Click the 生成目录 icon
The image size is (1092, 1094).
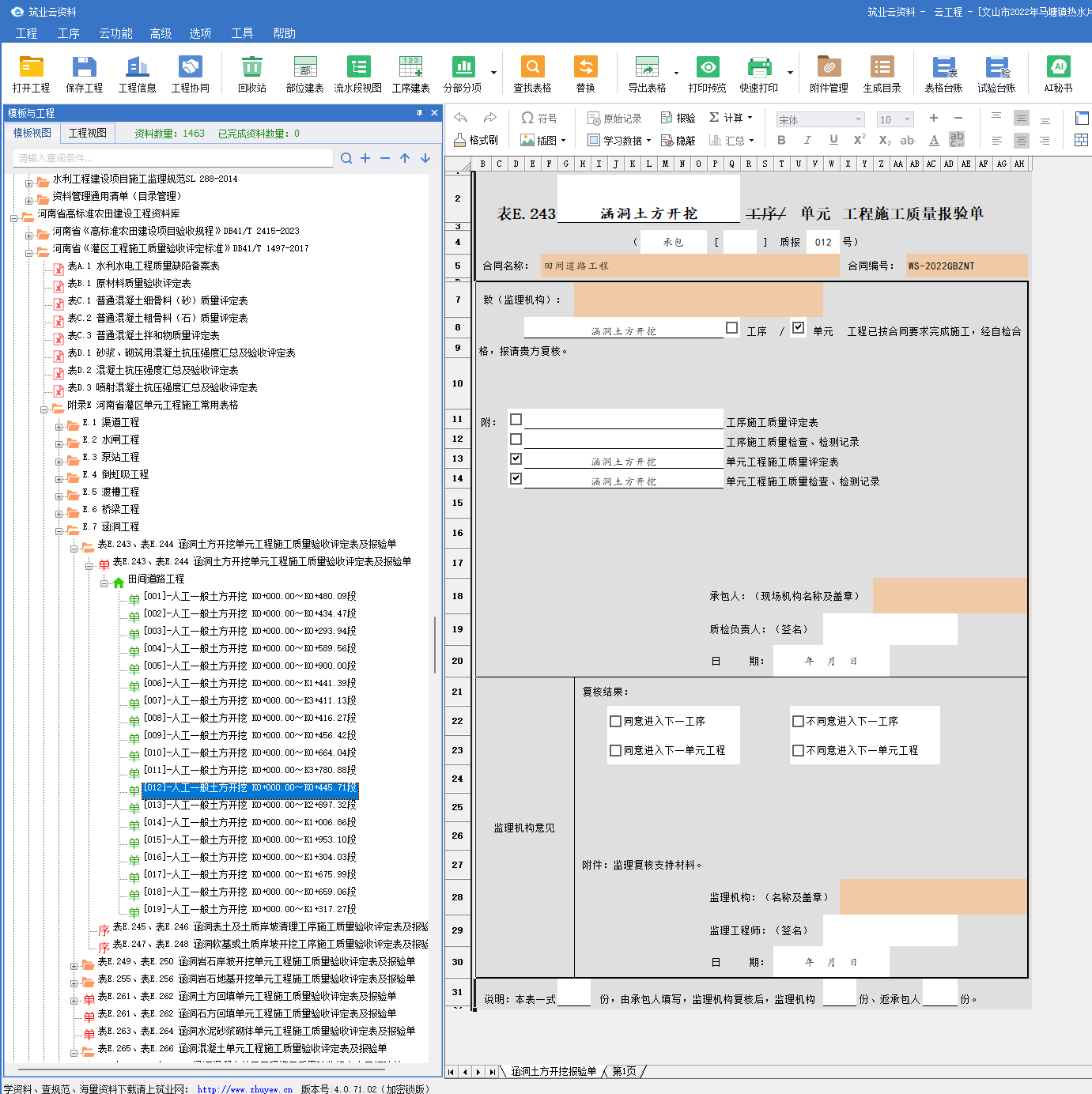(x=882, y=74)
